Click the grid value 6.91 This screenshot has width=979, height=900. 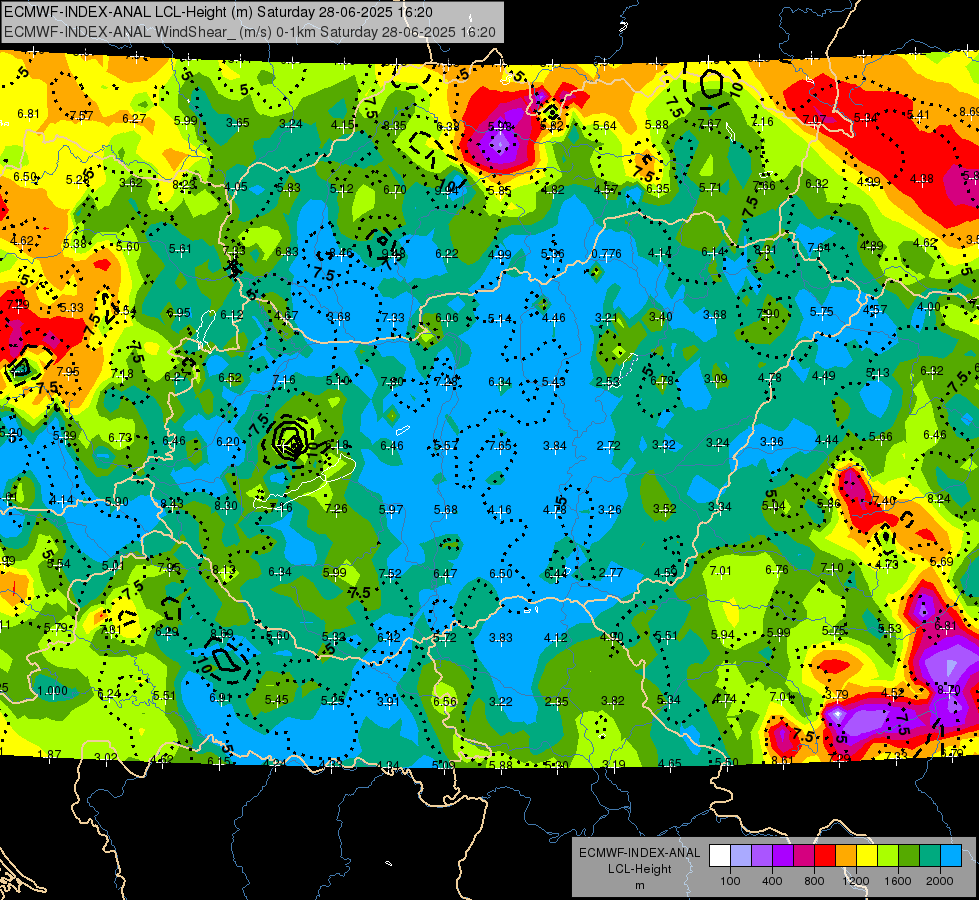pyautogui.click(x=221, y=698)
